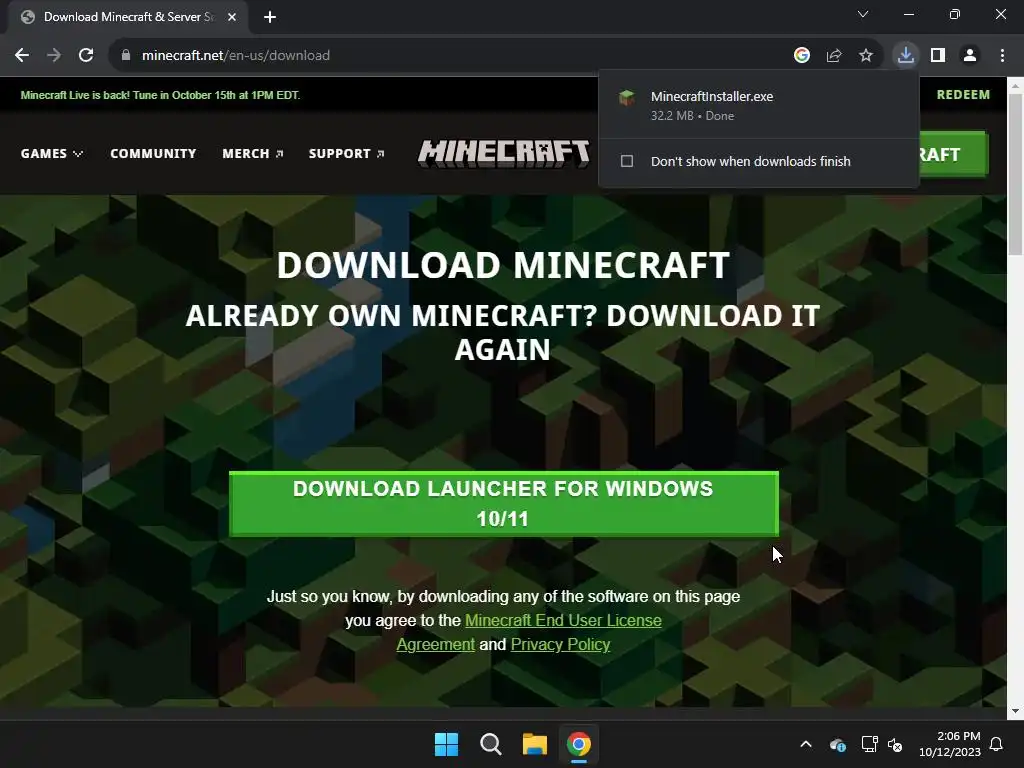1024x768 pixels.
Task: Expand the GAMES menu
Action: [52, 153]
